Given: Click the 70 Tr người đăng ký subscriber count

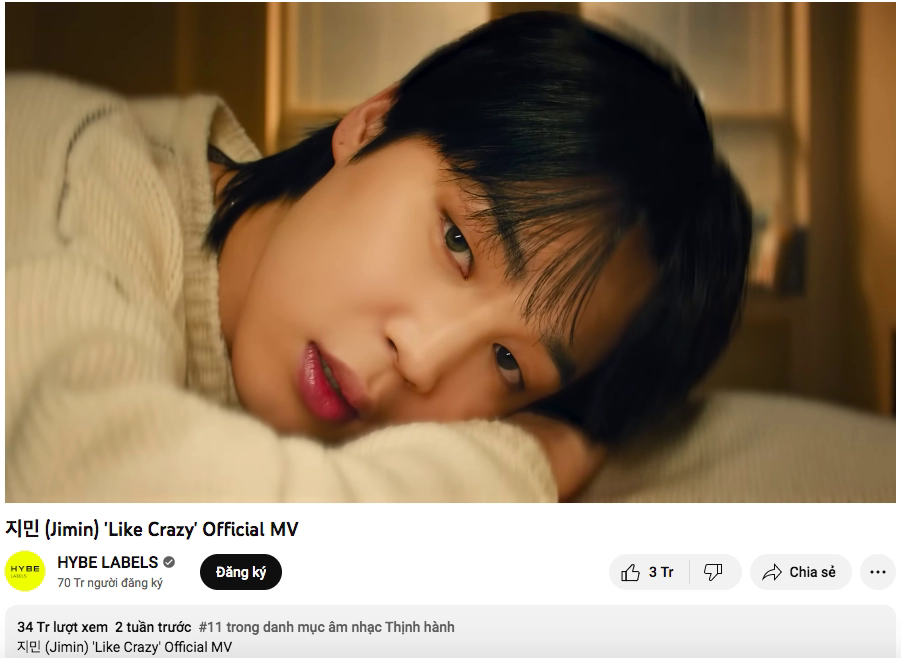Looking at the screenshot, I should [x=110, y=583].
